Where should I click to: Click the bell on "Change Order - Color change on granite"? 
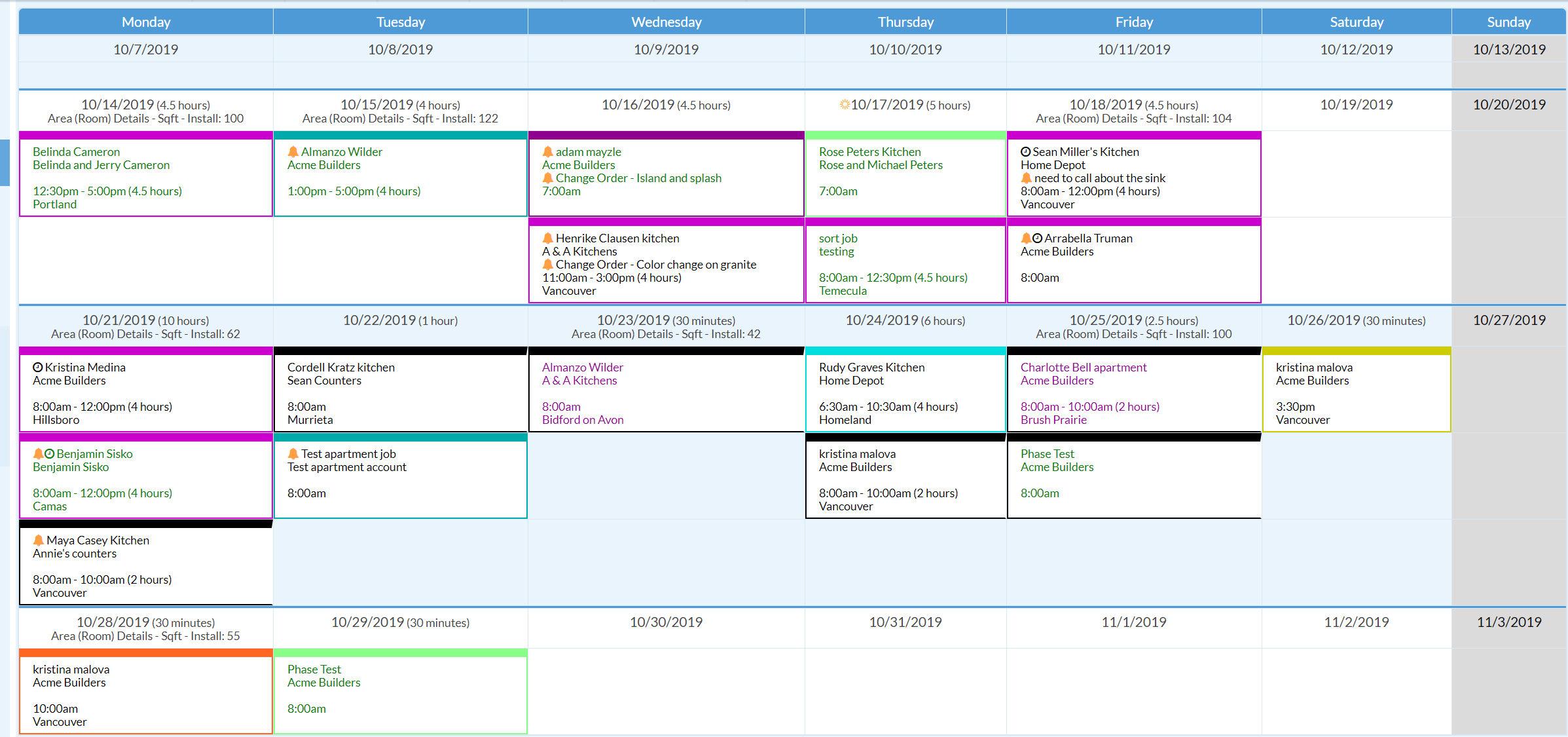point(547,264)
